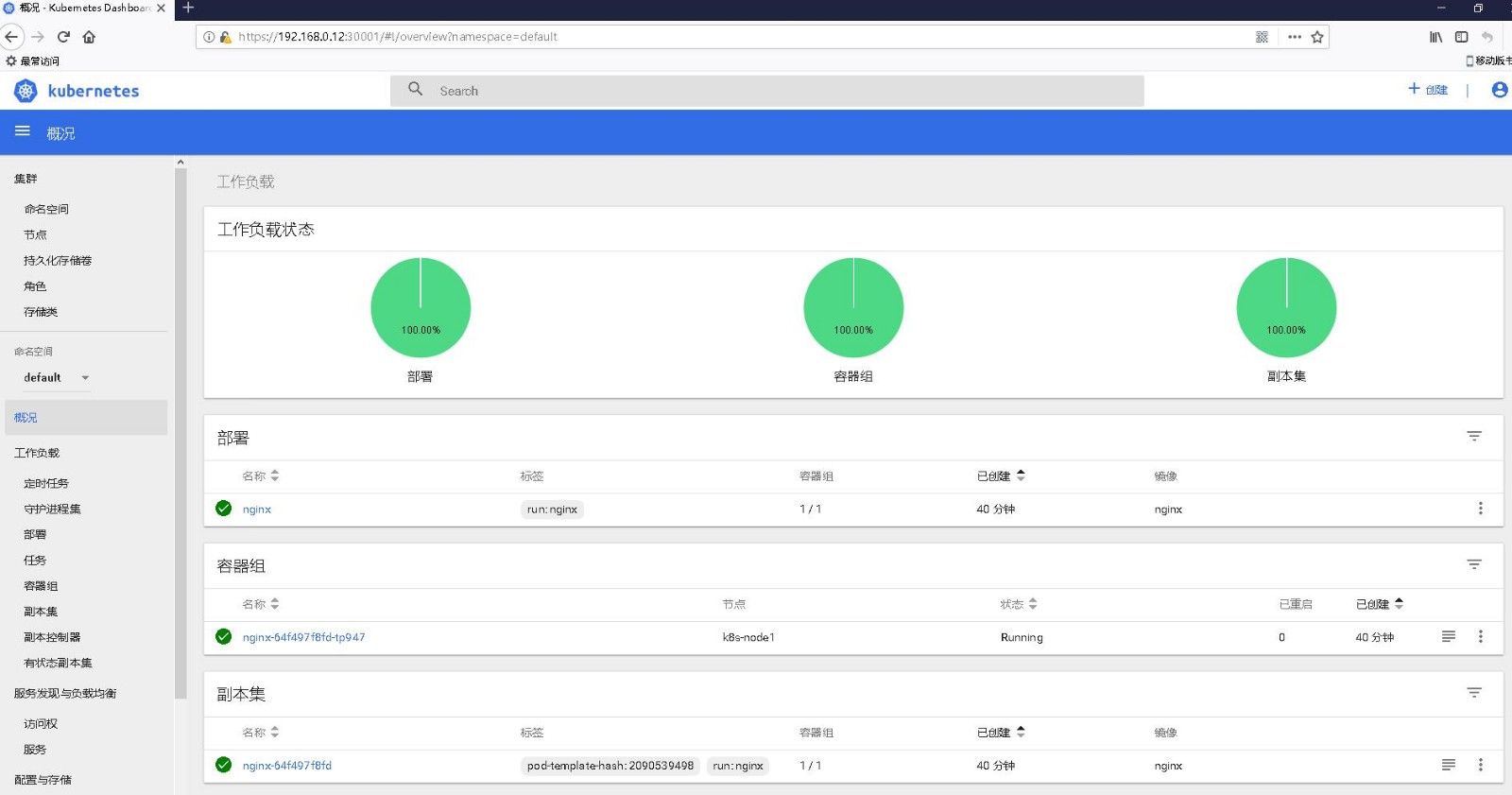The height and width of the screenshot is (795, 1512).
Task: Open new browser tab with plus
Action: pos(188,8)
